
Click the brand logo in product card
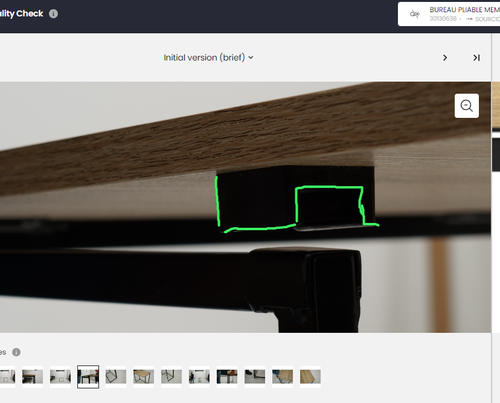414,14
